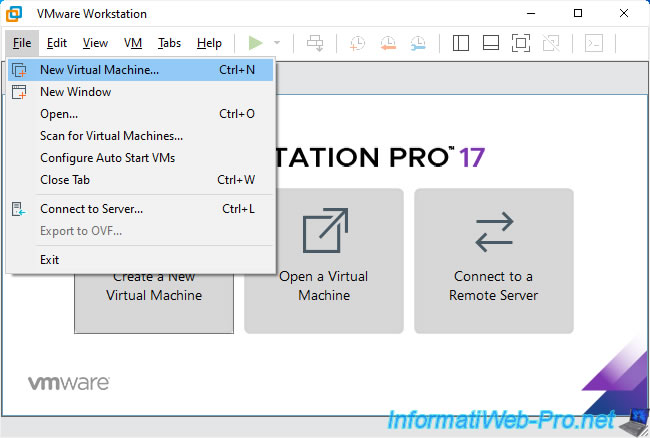
Task: Click the Connect to Remote Server arrows icon
Action: (494, 232)
